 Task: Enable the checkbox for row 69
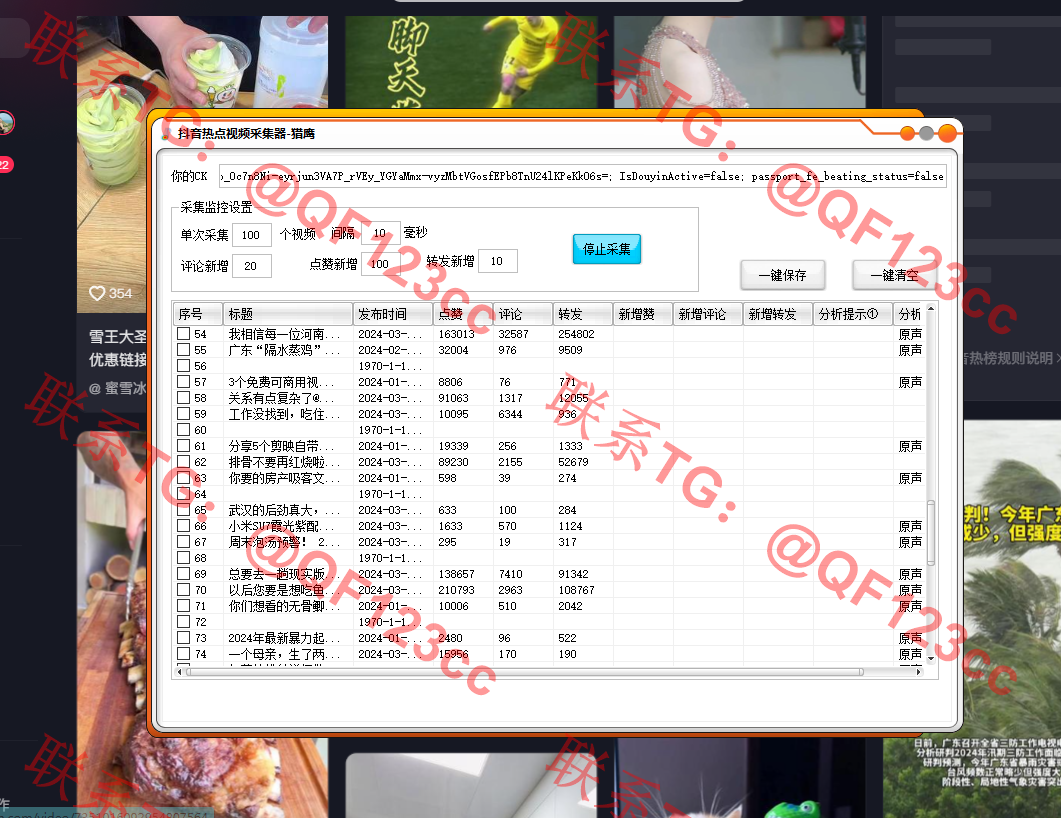(x=183, y=574)
